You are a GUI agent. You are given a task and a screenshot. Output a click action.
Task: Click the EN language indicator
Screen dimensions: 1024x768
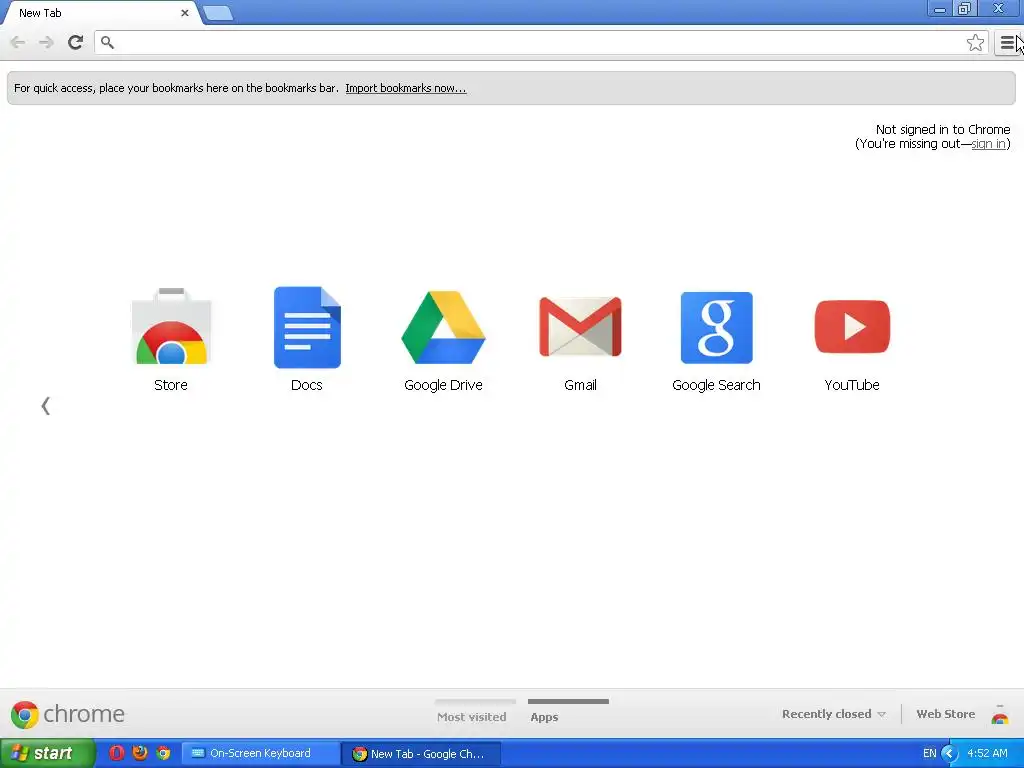click(929, 753)
